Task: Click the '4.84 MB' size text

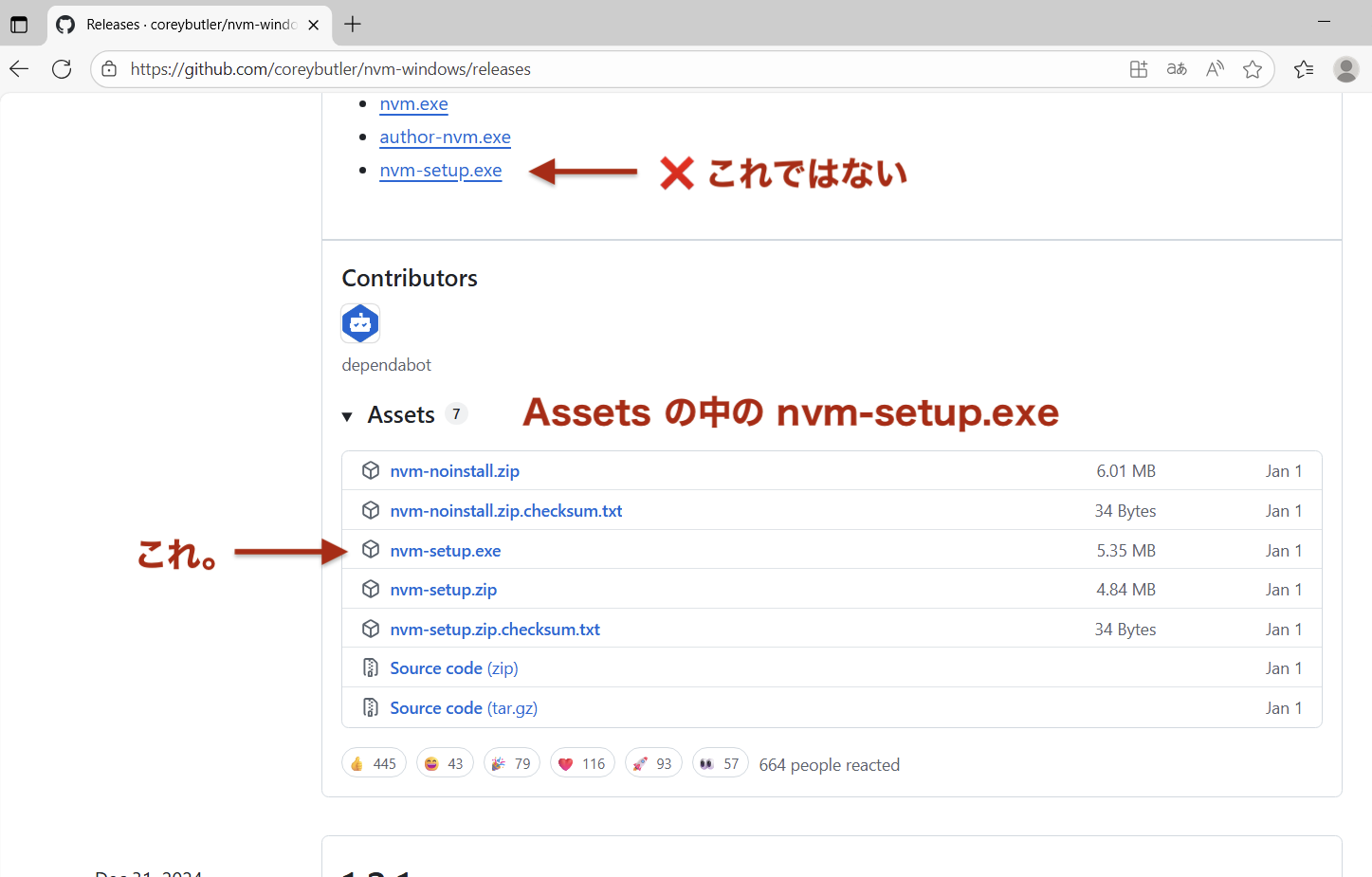Action: click(x=1125, y=590)
